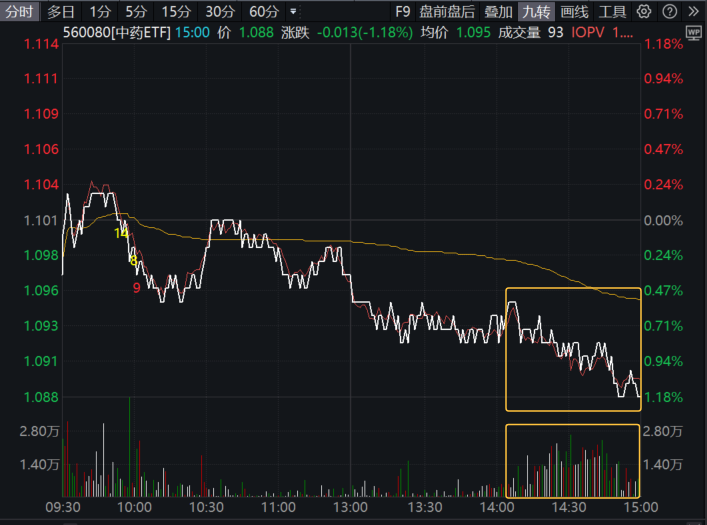Select the 15分 period tab

coord(176,12)
